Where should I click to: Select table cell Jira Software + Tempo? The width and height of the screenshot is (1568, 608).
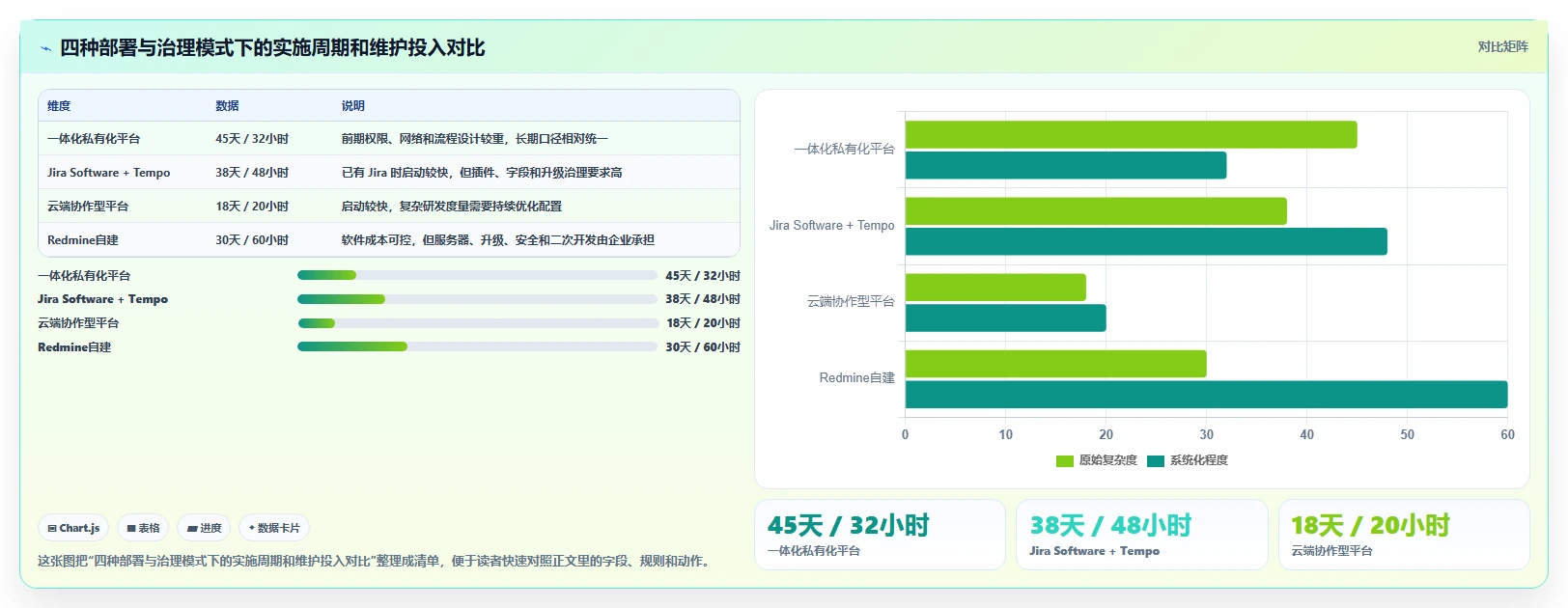point(108,173)
